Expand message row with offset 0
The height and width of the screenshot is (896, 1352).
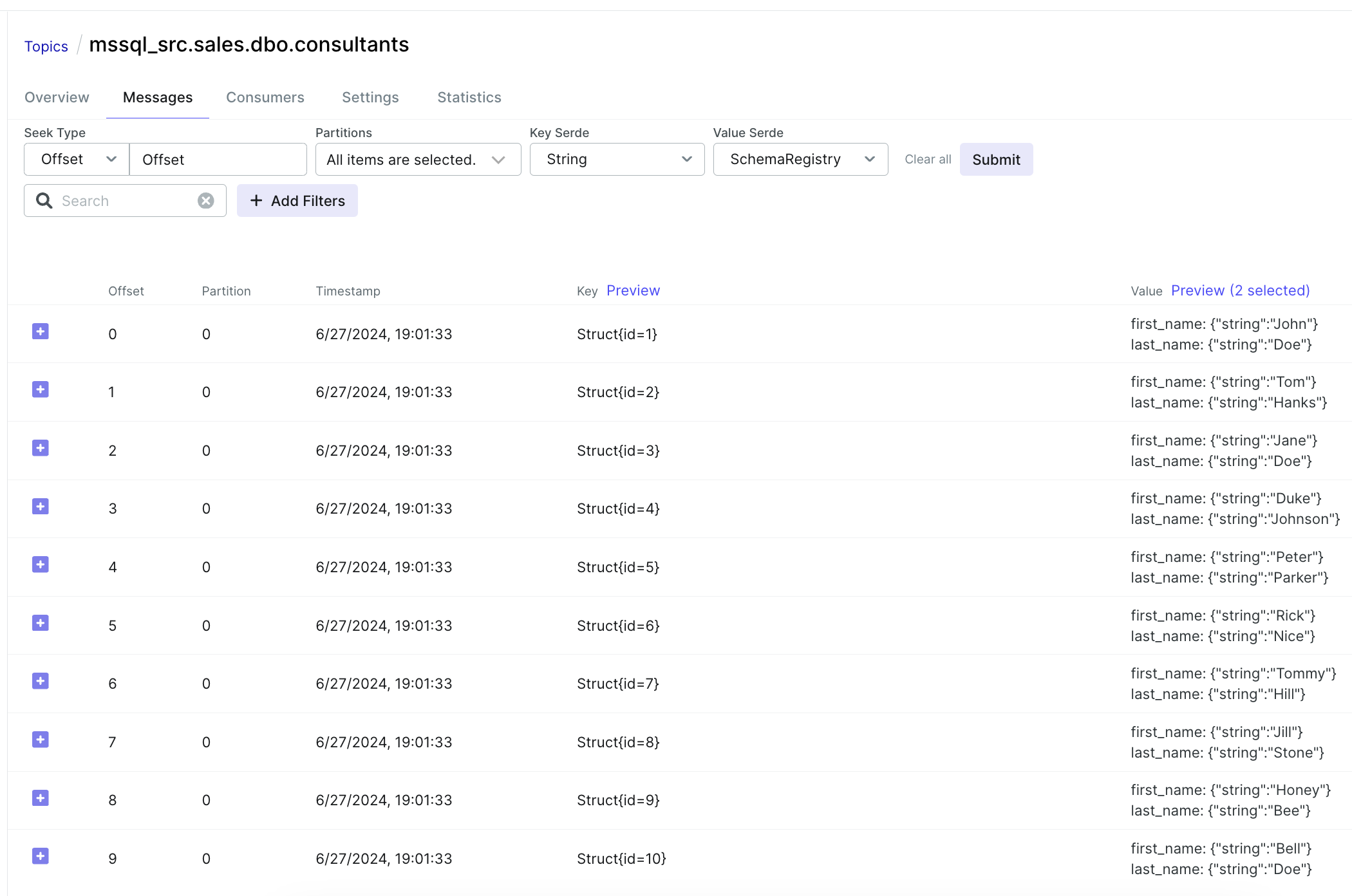pos(41,331)
